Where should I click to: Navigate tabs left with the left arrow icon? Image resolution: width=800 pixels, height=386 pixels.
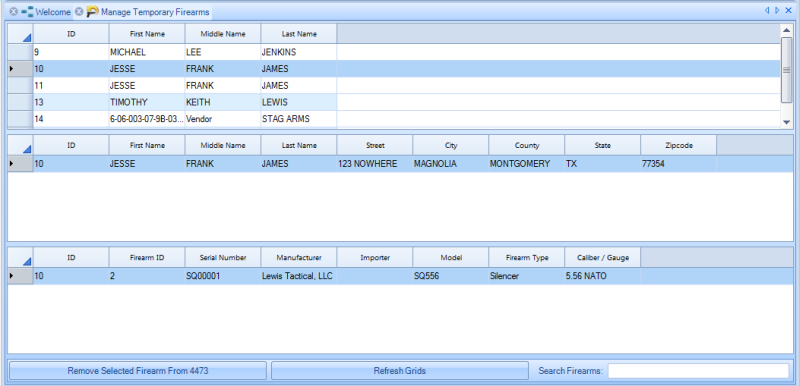(x=767, y=10)
